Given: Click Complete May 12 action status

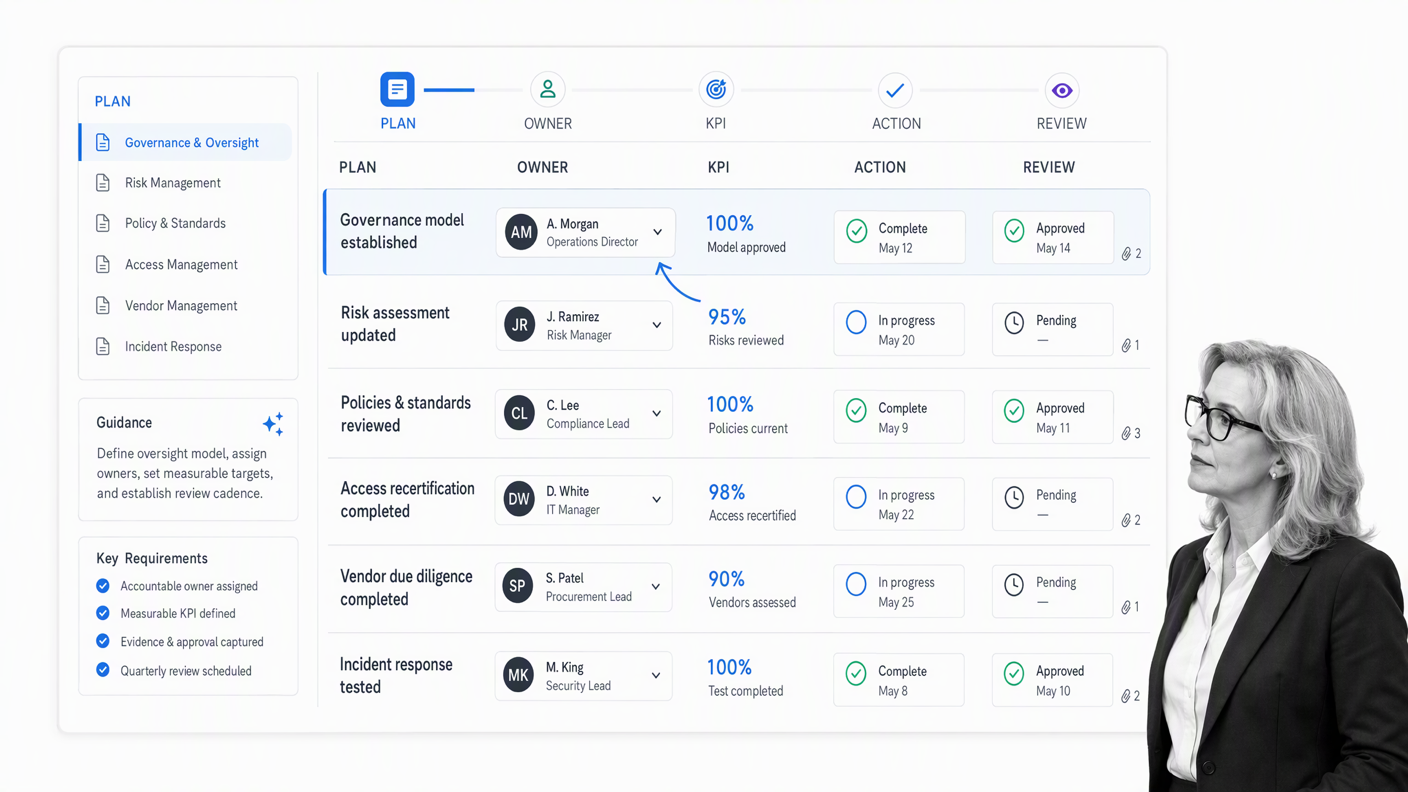Looking at the screenshot, I should pyautogui.click(x=899, y=237).
